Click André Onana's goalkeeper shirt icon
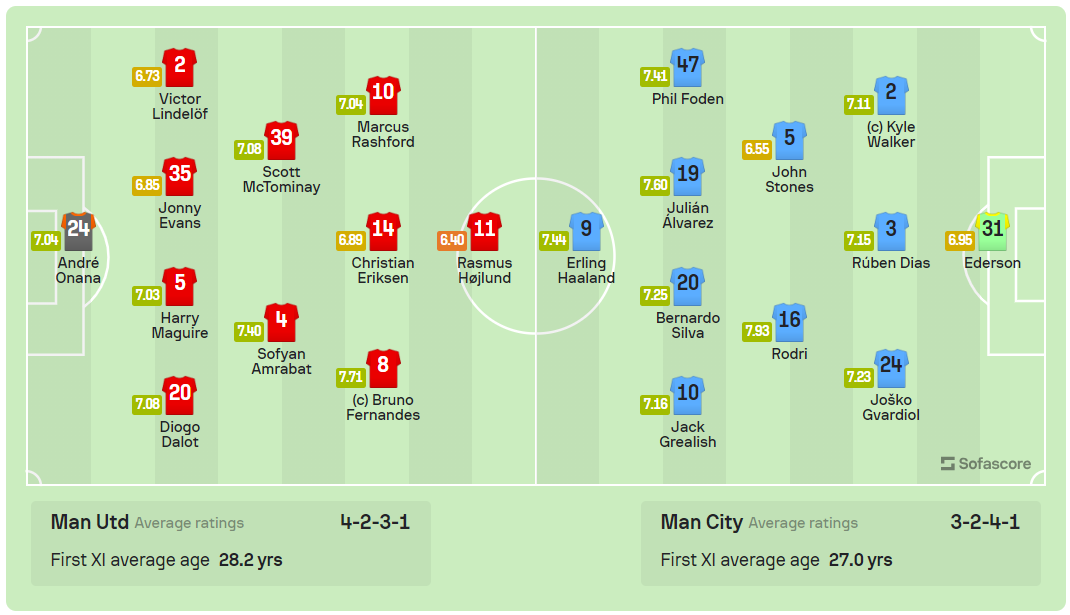Image resolution: width=1070 pixels, height=615 pixels. pyautogui.click(x=78, y=231)
